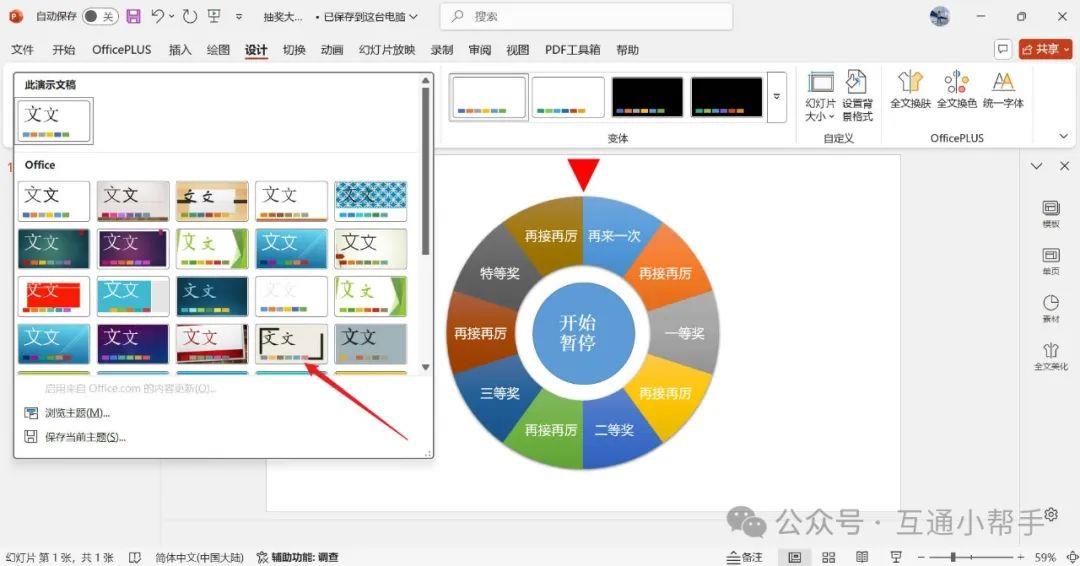The image size is (1080, 566).
Task: Select the first black variant thumbnail
Action: 647,97
